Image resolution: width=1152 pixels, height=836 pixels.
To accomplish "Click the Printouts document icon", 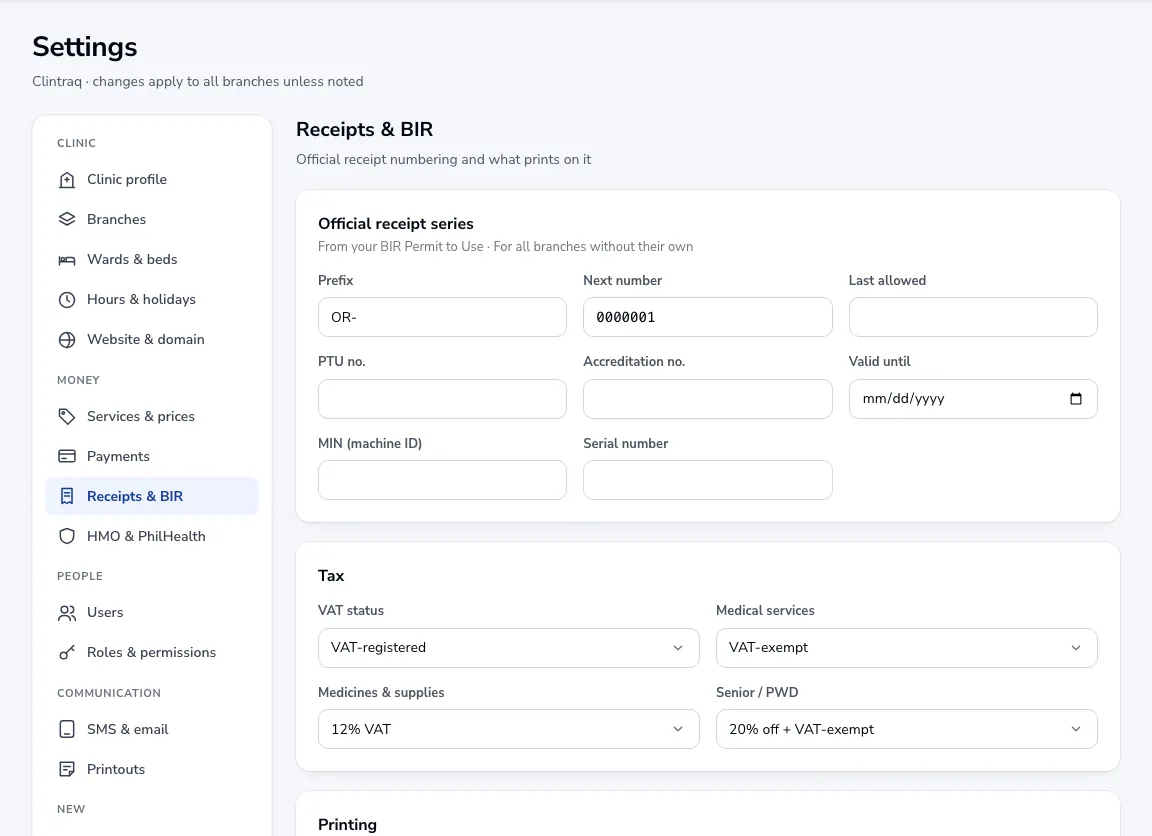I will (67, 770).
